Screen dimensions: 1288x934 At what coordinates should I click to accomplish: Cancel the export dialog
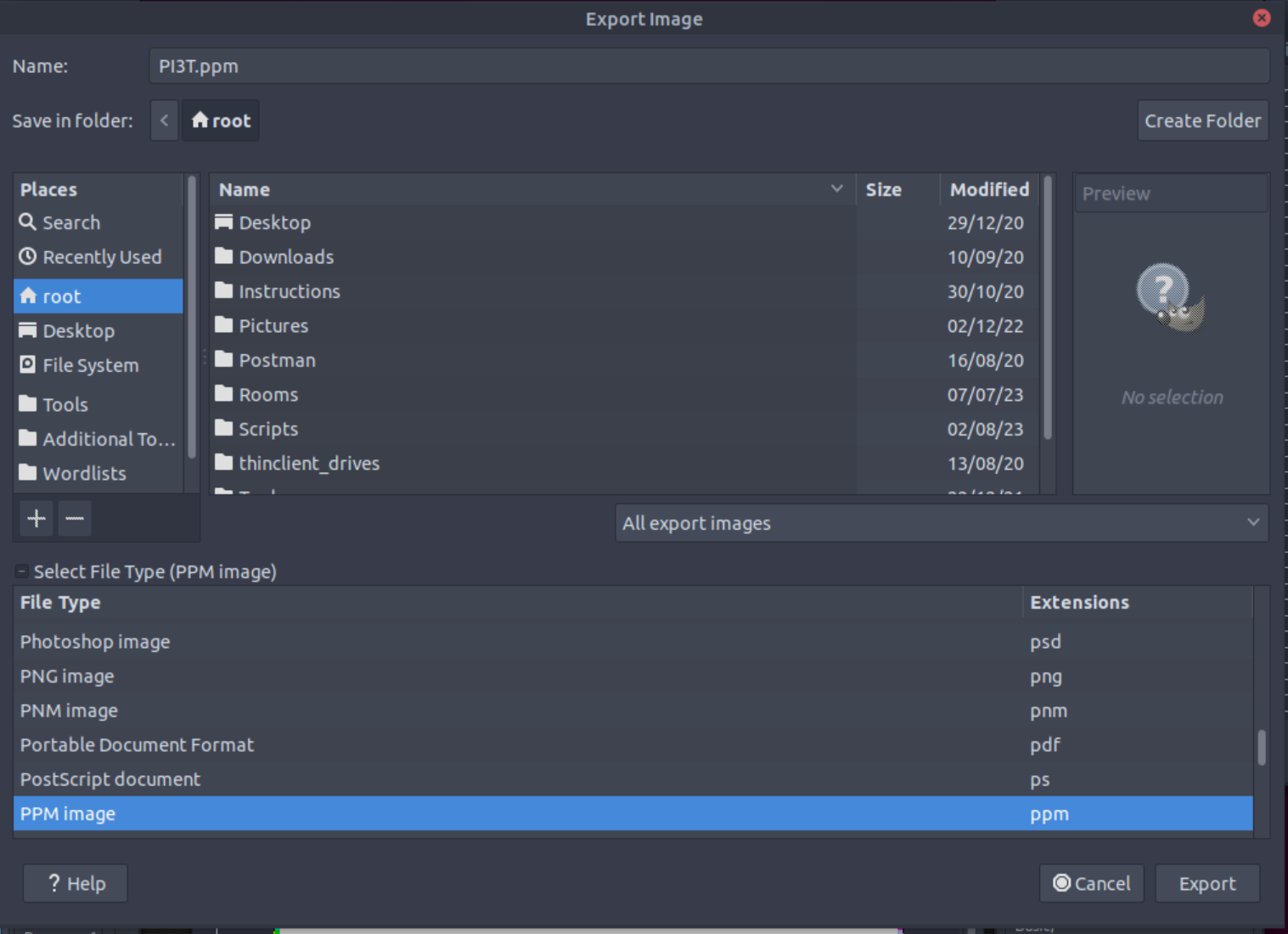[x=1092, y=884]
